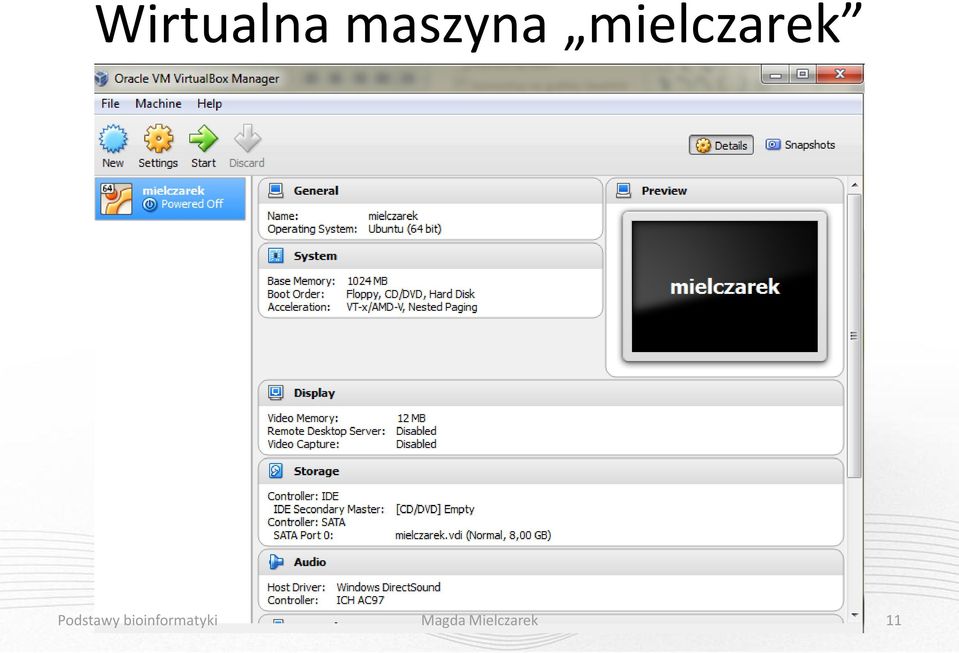Click the 'Controller: SATA' line

[306, 522]
